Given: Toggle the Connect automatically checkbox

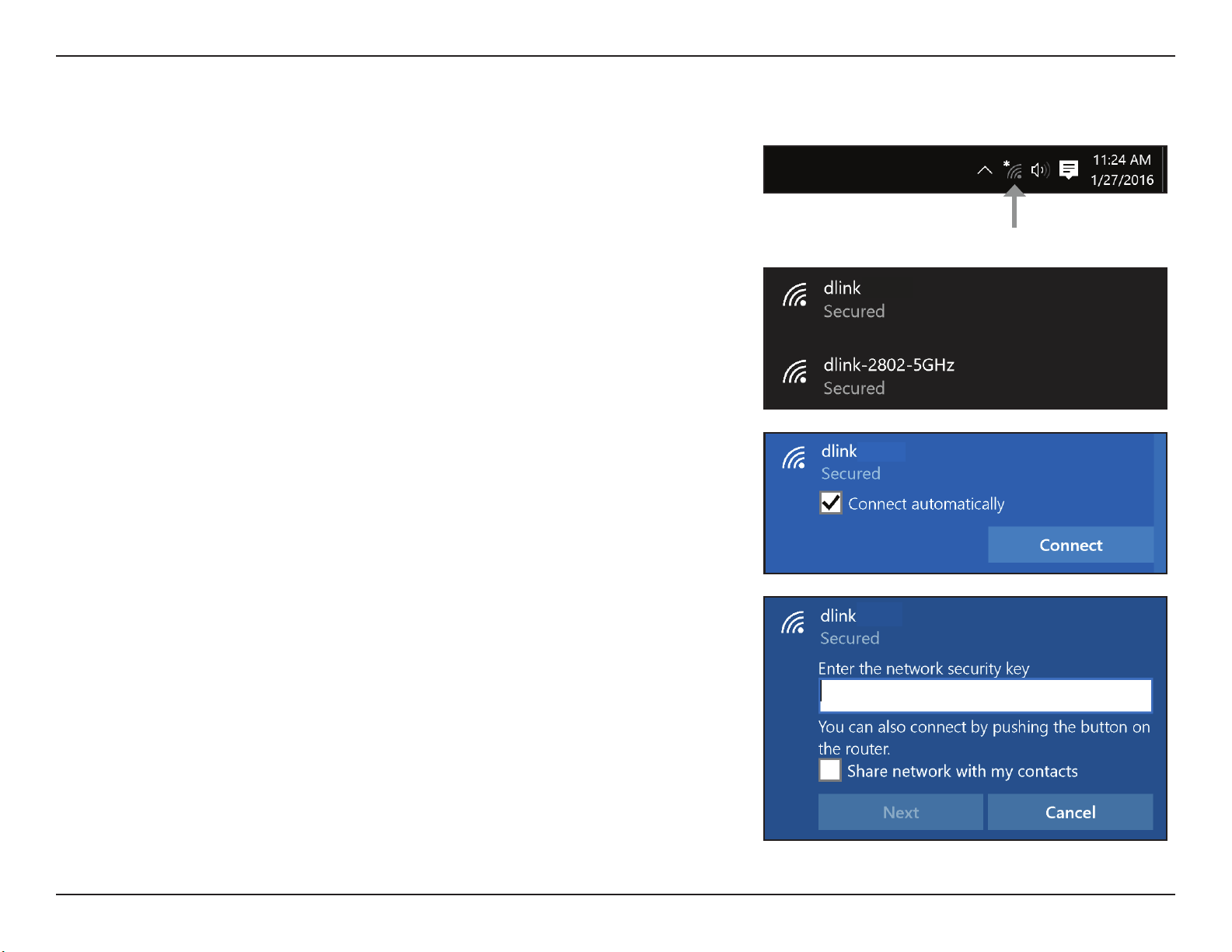Looking at the screenshot, I should (x=831, y=503).
